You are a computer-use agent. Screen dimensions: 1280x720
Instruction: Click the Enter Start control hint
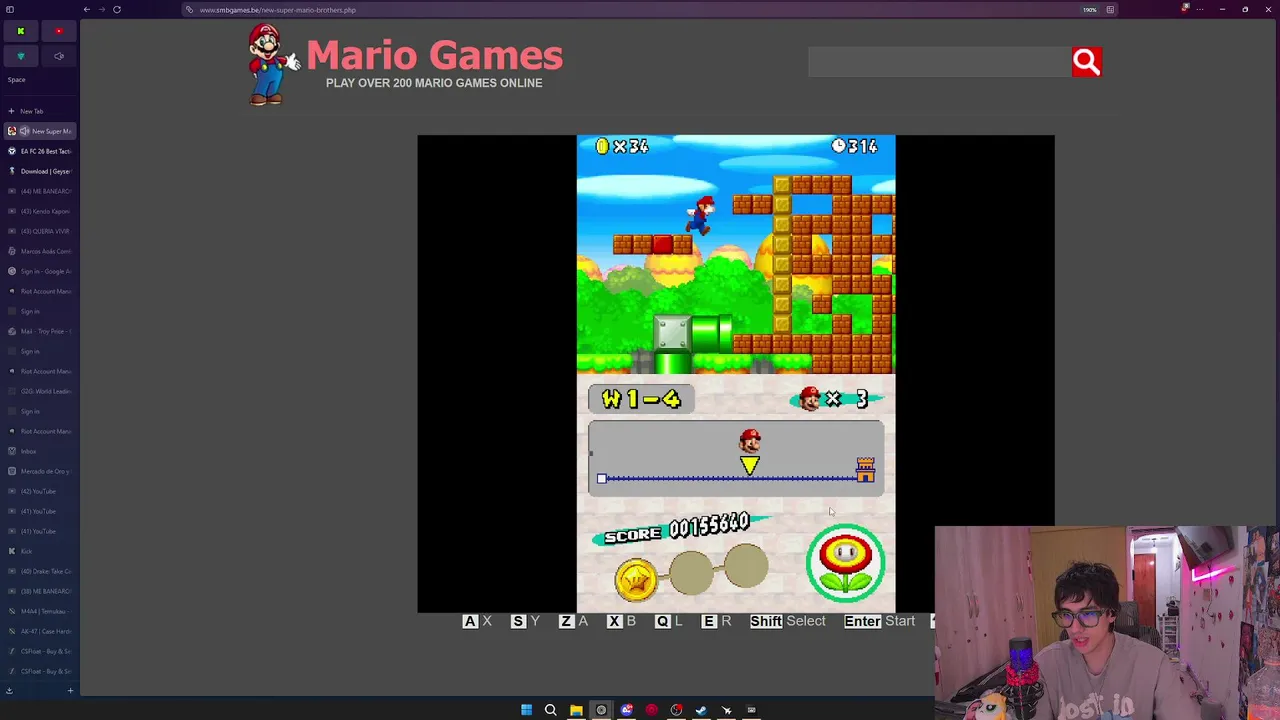pyautogui.click(x=879, y=621)
